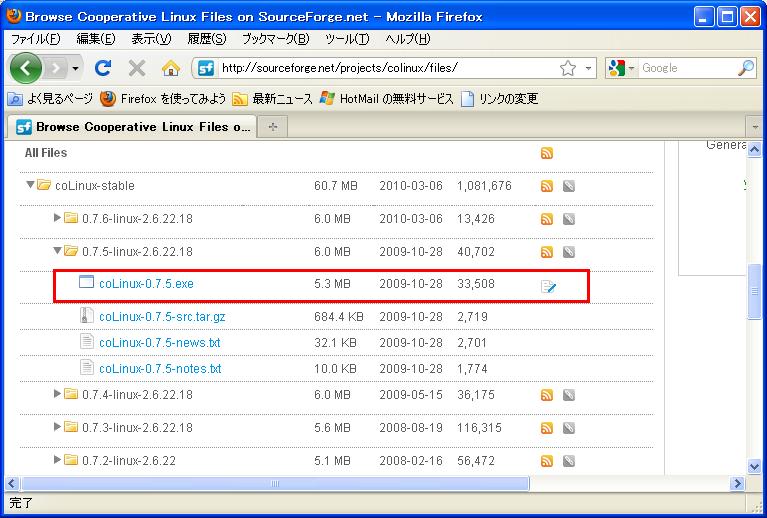Focus the URL address field
This screenshot has width=767, height=518.
point(386,68)
